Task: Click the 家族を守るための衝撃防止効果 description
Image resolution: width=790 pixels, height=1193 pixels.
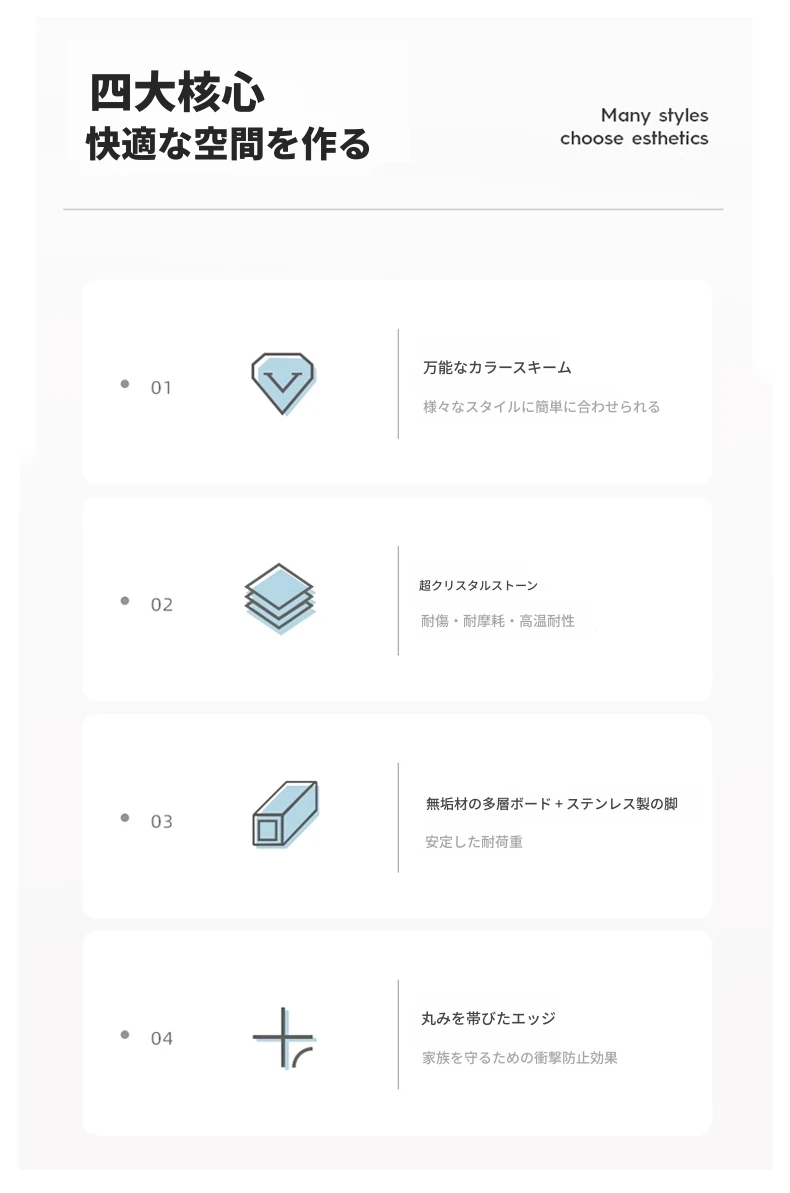Action: click(520, 1057)
